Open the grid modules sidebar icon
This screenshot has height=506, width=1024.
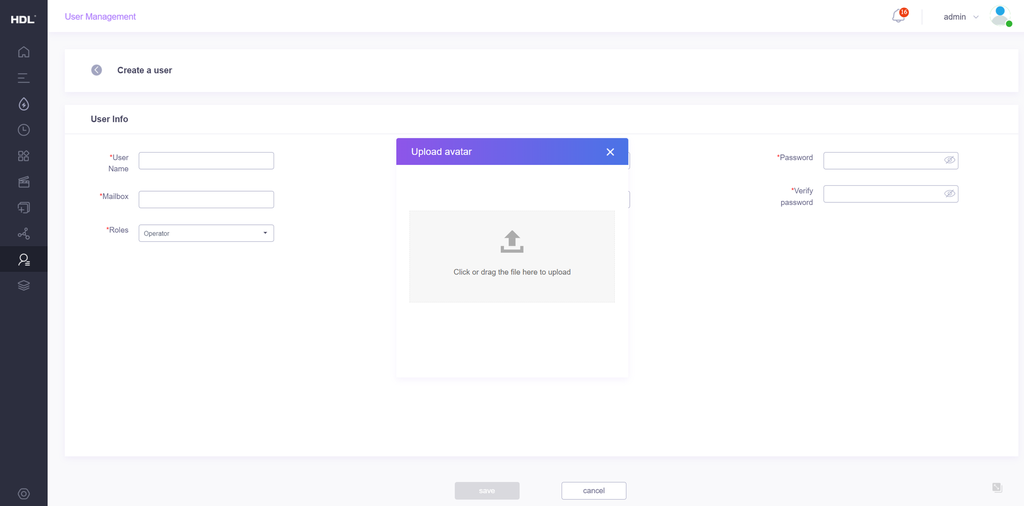pos(24,155)
